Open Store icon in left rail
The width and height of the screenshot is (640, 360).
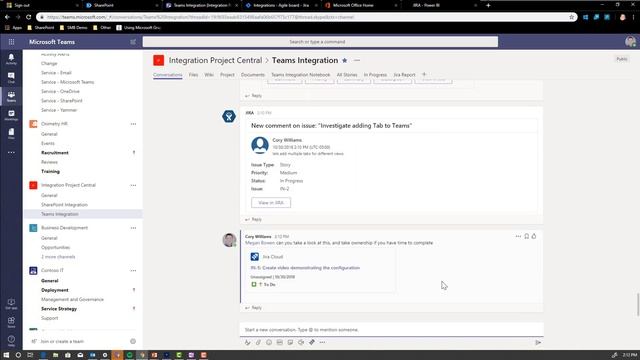coord(11,322)
